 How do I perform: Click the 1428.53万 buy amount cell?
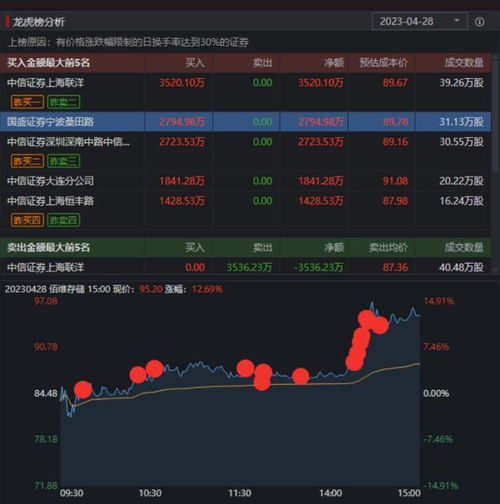[x=182, y=201]
